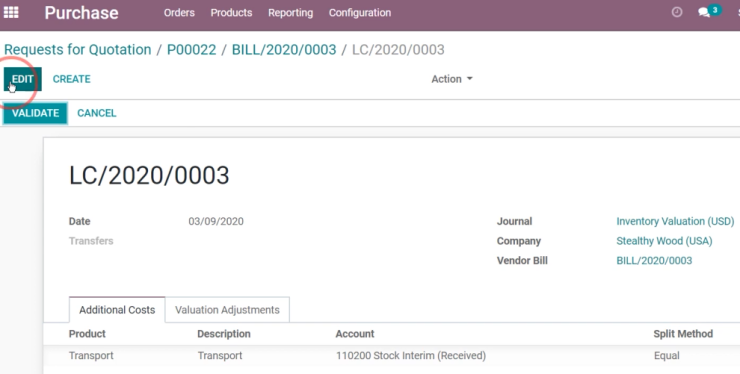Image resolution: width=740 pixels, height=374 pixels.
Task: Click the Create button
Action: 72,79
